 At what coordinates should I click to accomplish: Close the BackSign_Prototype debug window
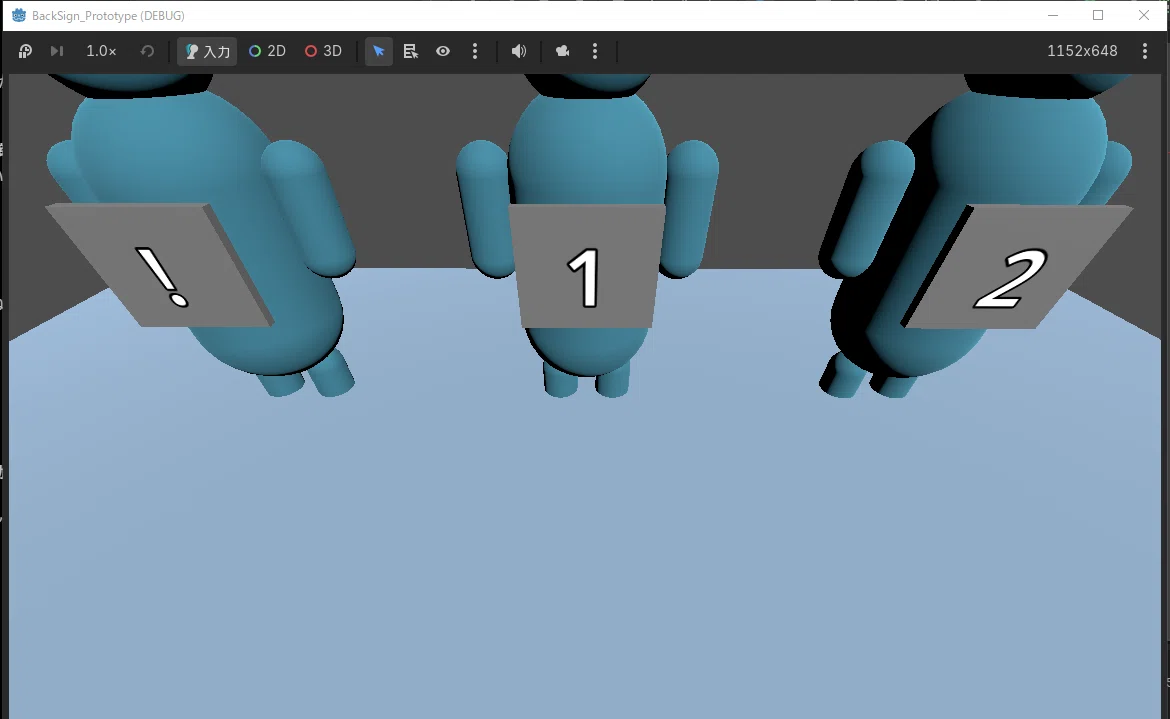click(x=1144, y=15)
